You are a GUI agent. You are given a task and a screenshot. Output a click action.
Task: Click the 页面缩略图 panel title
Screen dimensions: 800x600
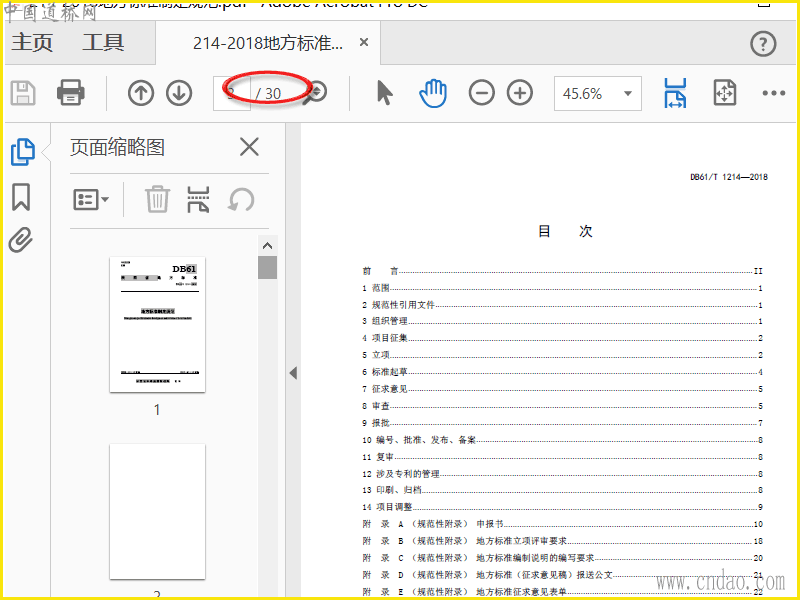[117, 147]
